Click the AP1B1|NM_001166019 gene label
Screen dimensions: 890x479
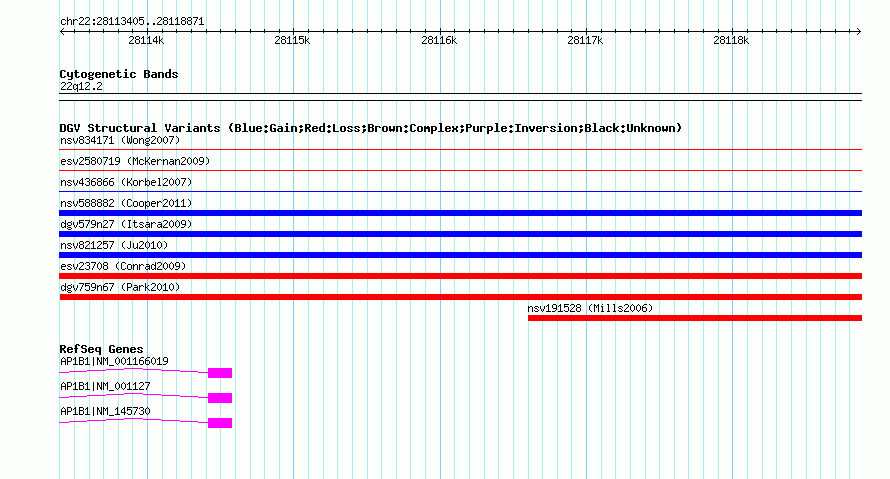[x=114, y=362]
